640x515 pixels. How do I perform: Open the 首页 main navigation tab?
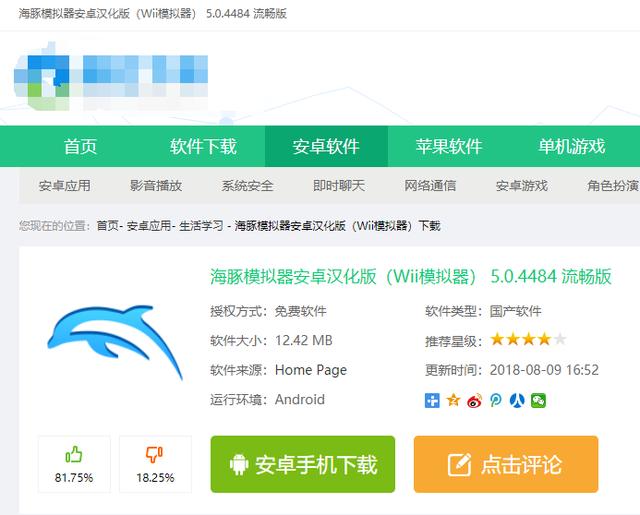click(x=80, y=146)
